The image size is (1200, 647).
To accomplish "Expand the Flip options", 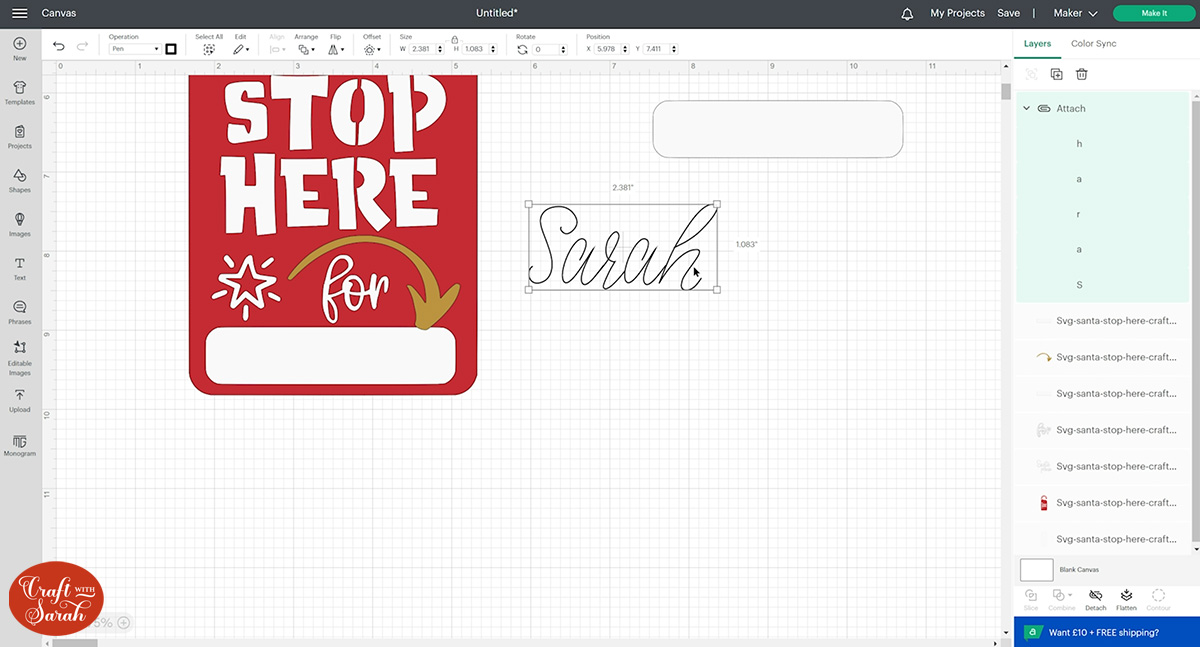I will (336, 49).
